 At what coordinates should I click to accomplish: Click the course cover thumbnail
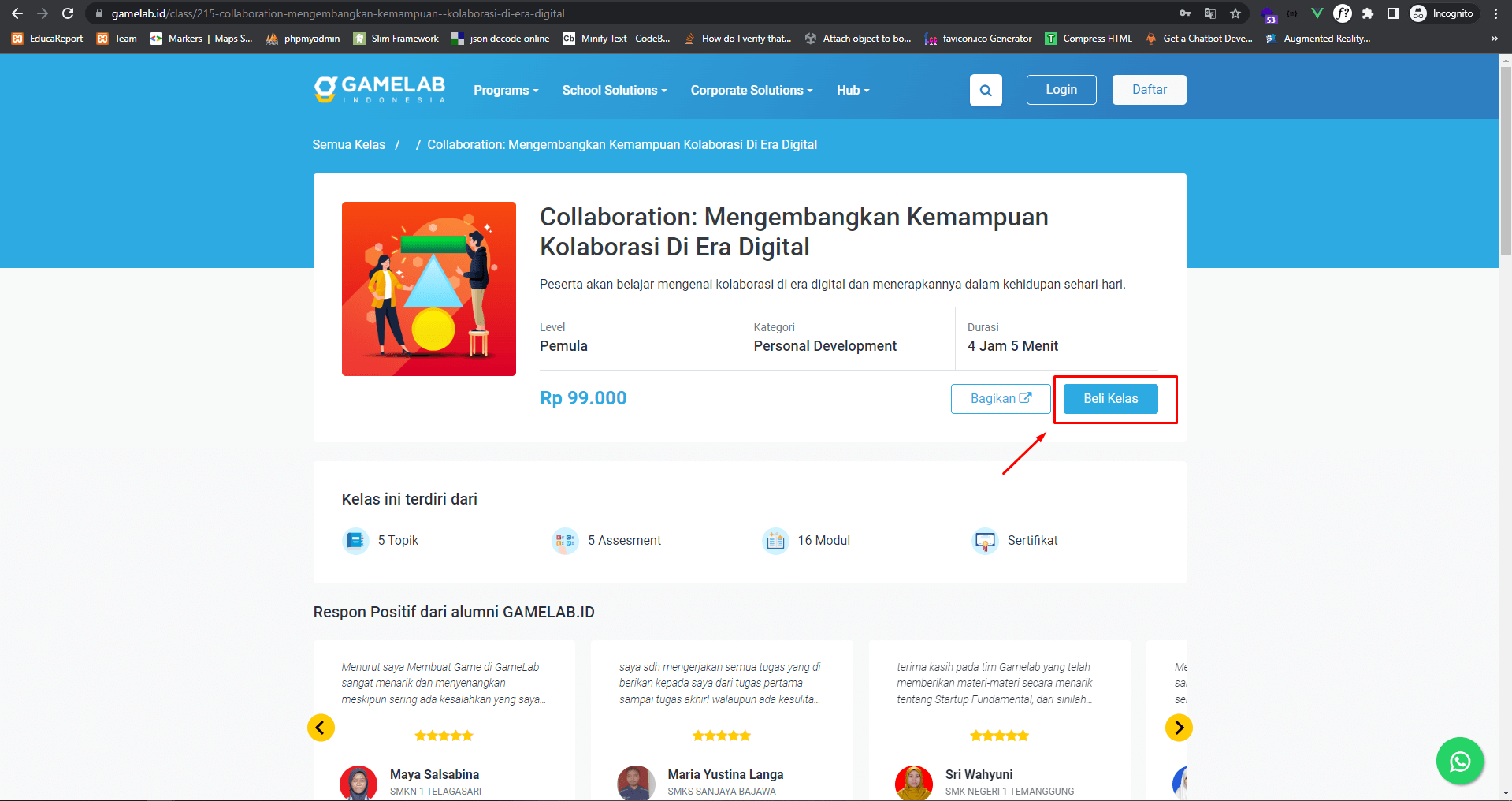(x=429, y=289)
